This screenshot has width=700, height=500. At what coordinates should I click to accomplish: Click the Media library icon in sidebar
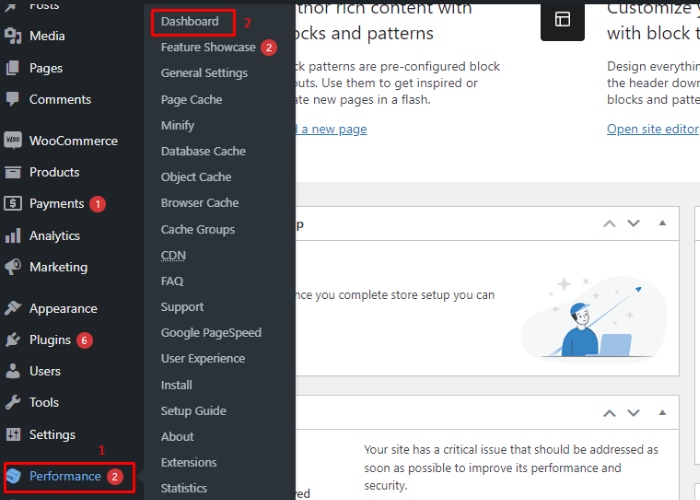[13, 36]
